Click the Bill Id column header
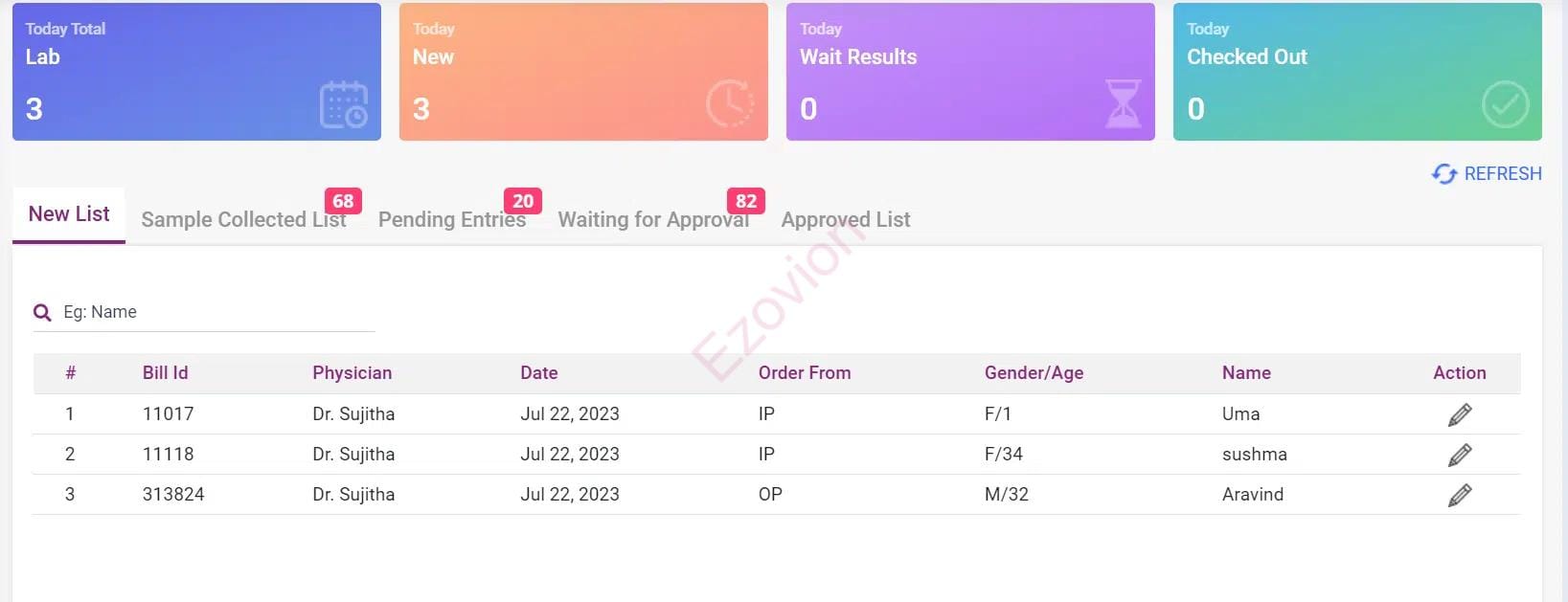Image resolution: width=1568 pixels, height=602 pixels. (x=165, y=373)
